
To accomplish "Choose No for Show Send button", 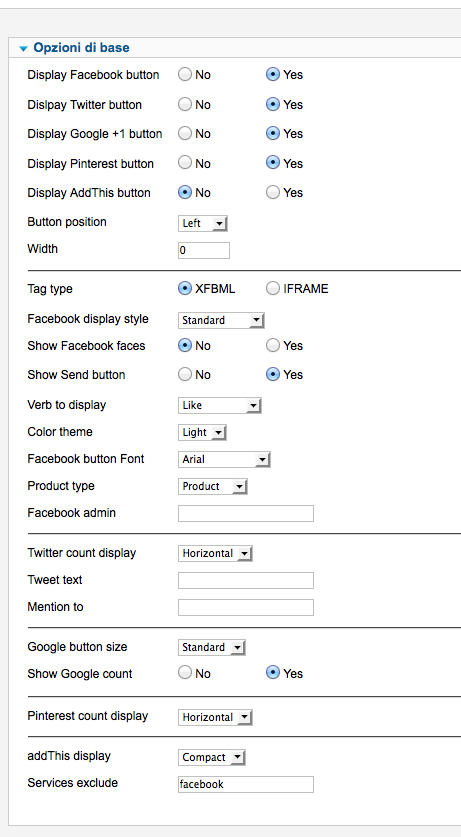I will click(x=185, y=375).
